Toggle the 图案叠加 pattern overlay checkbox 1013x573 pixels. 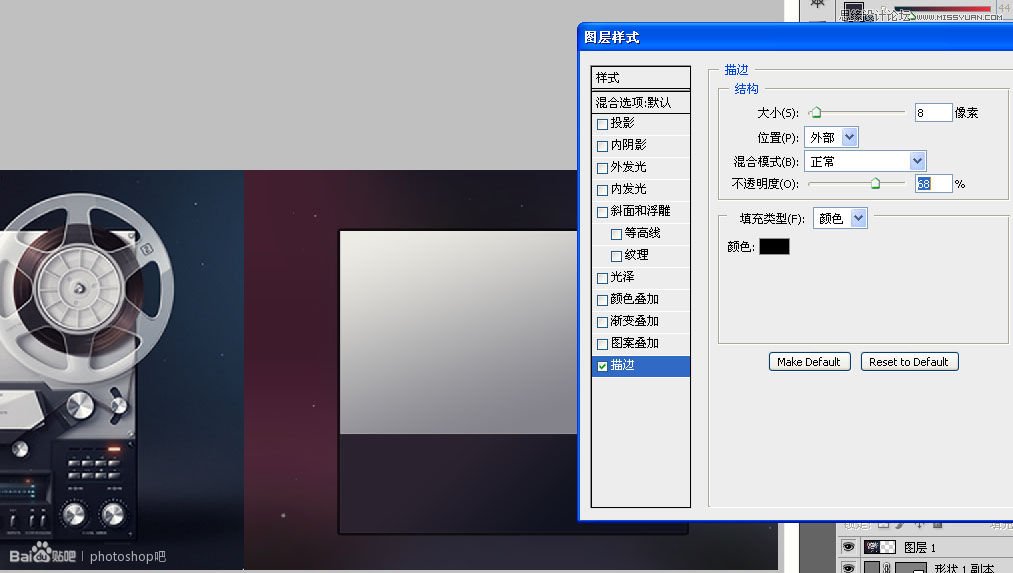(602, 344)
